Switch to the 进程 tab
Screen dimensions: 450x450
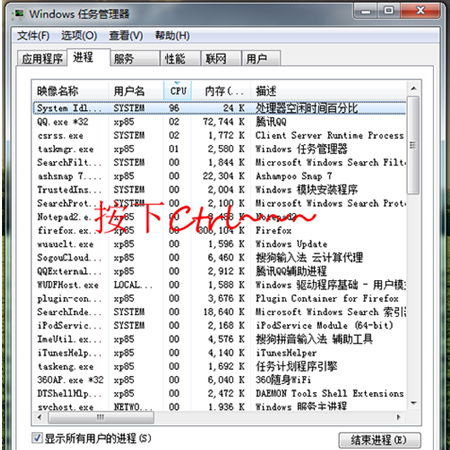pos(88,58)
